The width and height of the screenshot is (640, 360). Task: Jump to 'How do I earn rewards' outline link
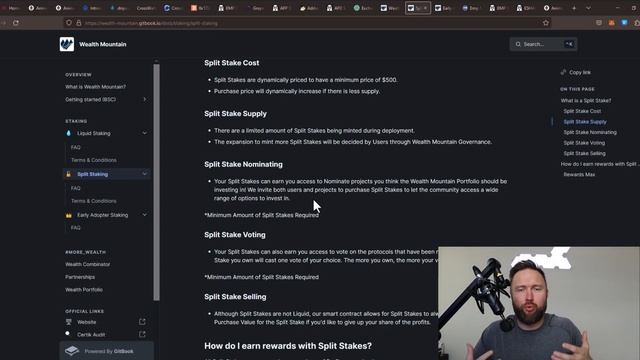599,164
